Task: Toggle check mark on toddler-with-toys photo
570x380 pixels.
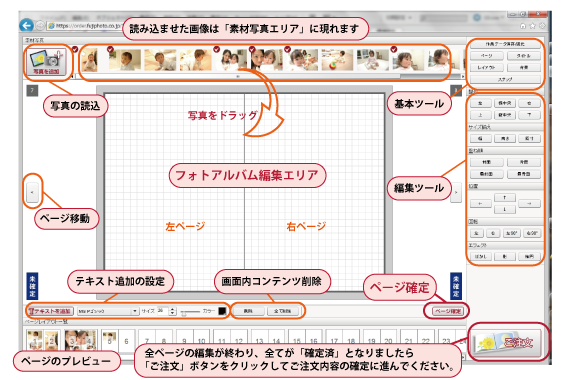Action: (x=288, y=49)
